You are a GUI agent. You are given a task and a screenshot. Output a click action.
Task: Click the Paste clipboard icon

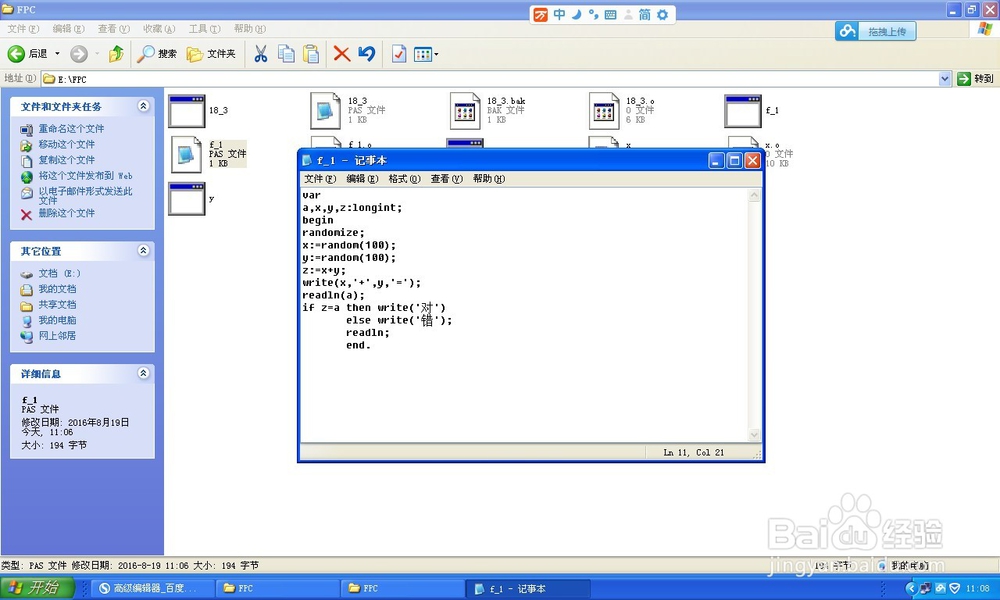[x=311, y=54]
